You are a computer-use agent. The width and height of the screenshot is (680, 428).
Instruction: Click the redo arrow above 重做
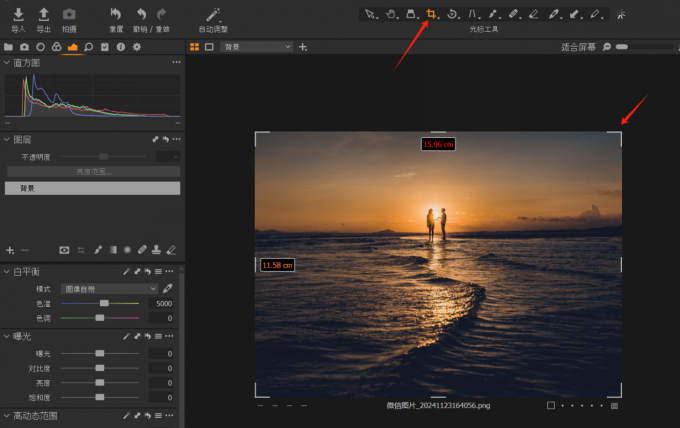(x=161, y=14)
